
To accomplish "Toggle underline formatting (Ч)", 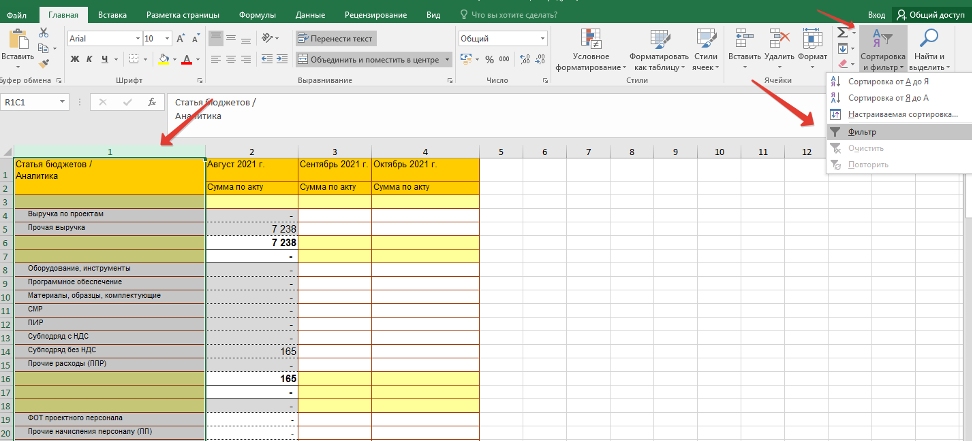I will (x=105, y=60).
